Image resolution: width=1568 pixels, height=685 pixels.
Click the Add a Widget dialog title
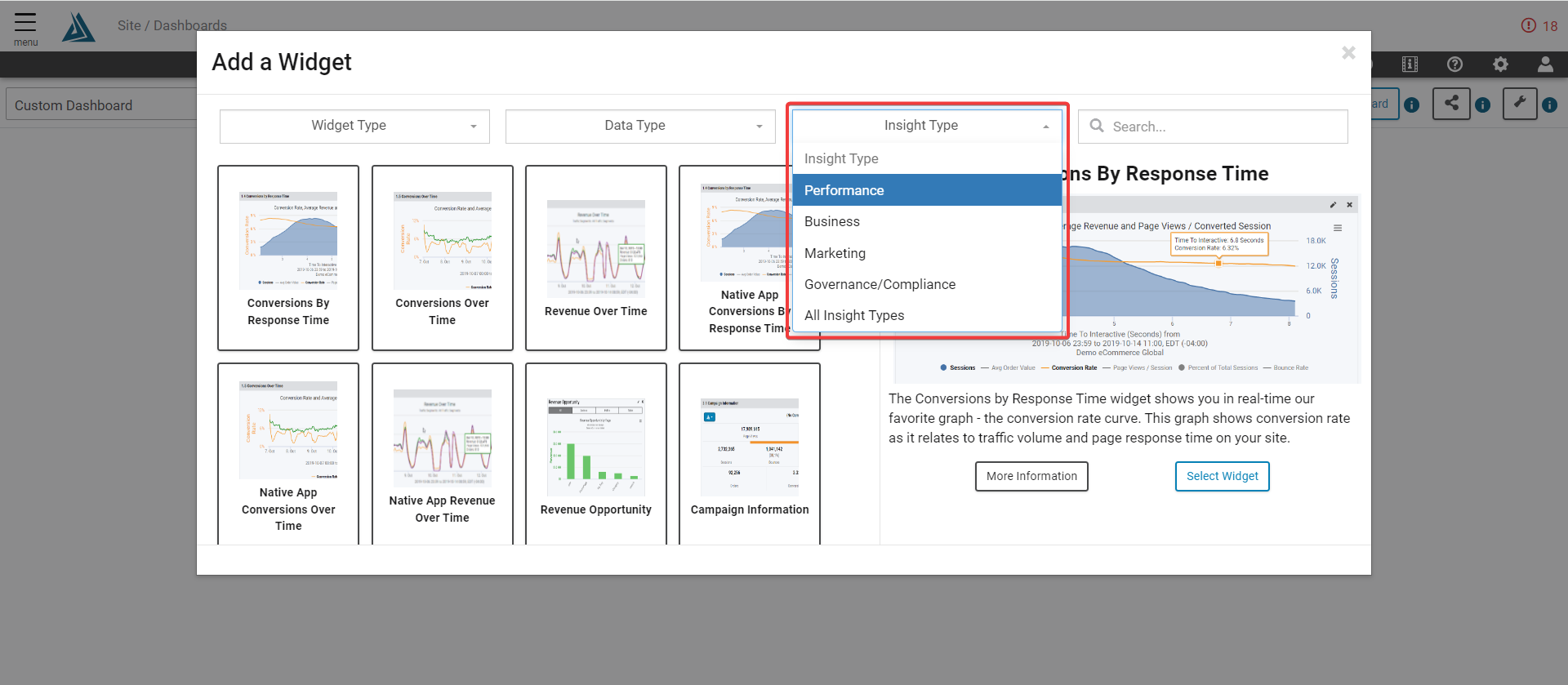282,62
